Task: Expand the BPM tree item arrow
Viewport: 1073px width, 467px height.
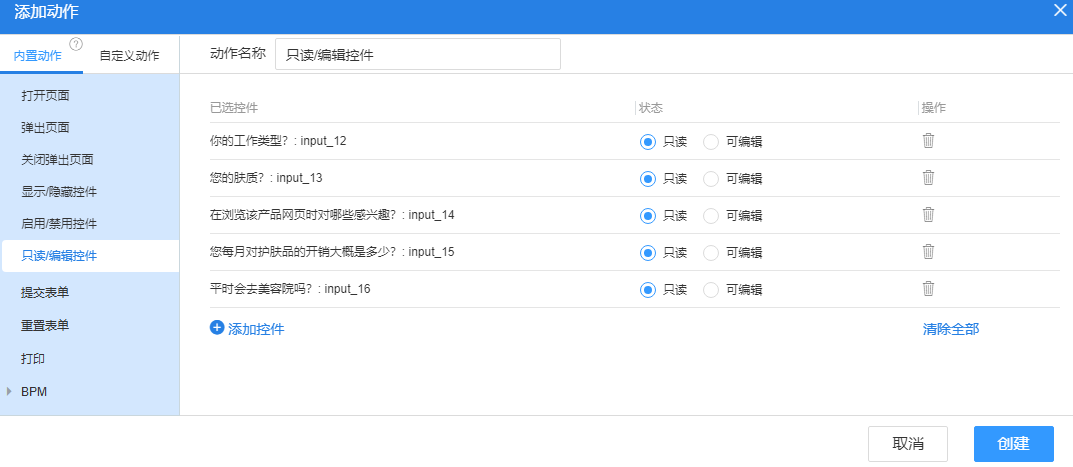Action: pos(9,392)
